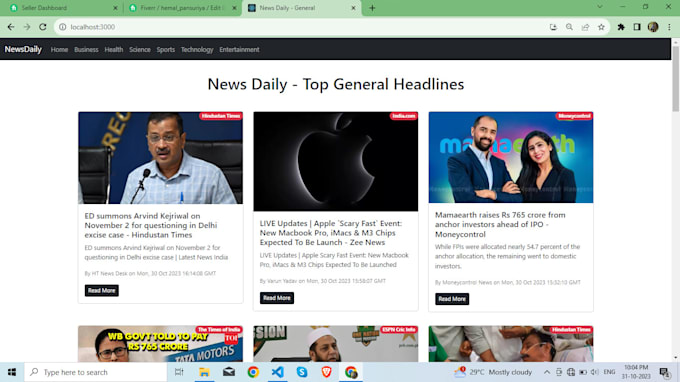Screen dimensions: 680x382
Task: Click the By HT News Desk byline
Action: coord(150,274)
